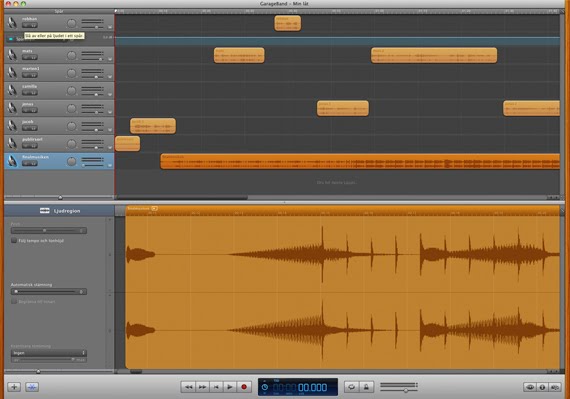Screen dimensions: 570x399
Task: Click the rewind transport button
Action: point(188,387)
